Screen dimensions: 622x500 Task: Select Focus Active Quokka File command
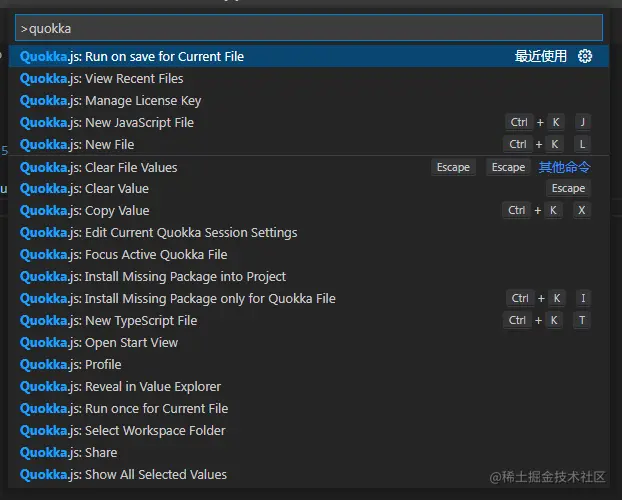coord(309,254)
